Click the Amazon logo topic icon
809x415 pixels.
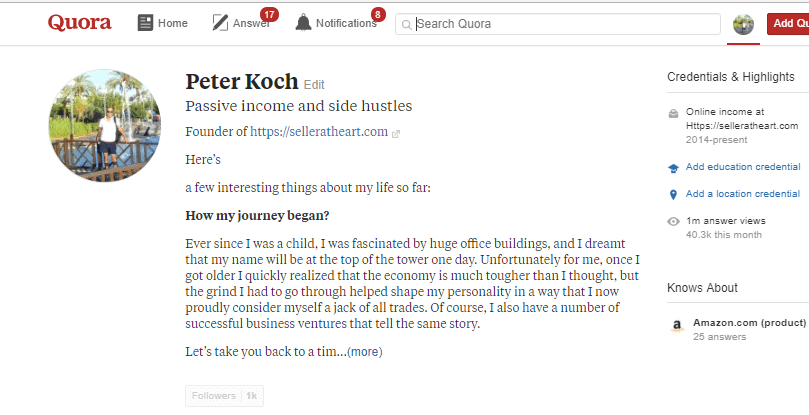677,326
